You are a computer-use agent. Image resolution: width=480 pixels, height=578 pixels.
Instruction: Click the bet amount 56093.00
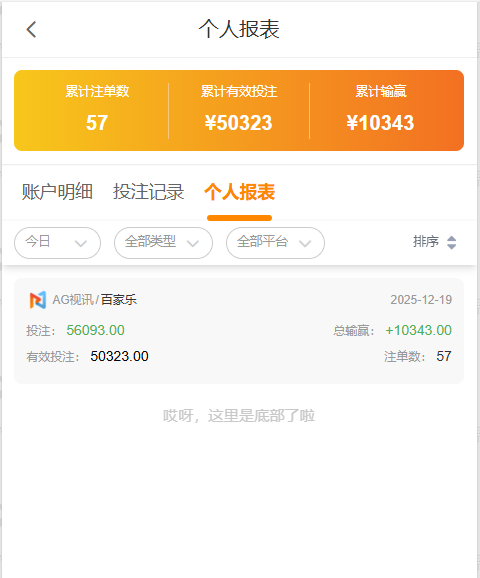95,330
